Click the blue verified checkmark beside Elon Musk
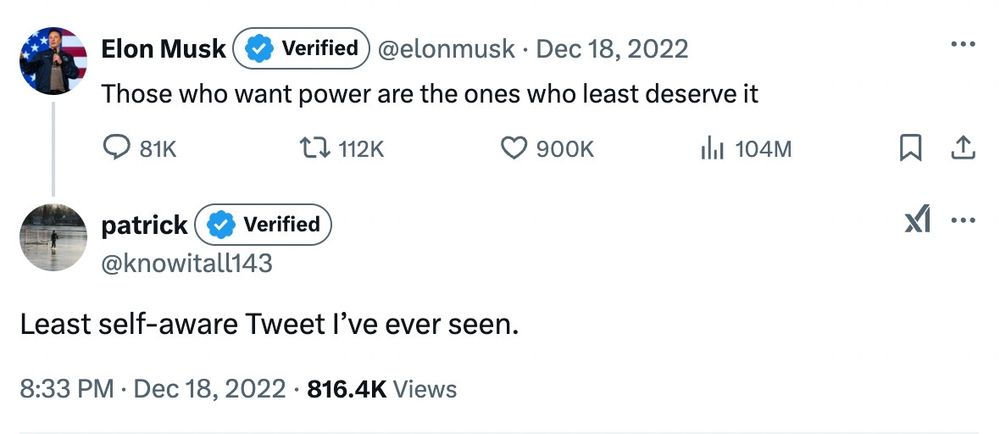1000x434 pixels. tap(258, 48)
